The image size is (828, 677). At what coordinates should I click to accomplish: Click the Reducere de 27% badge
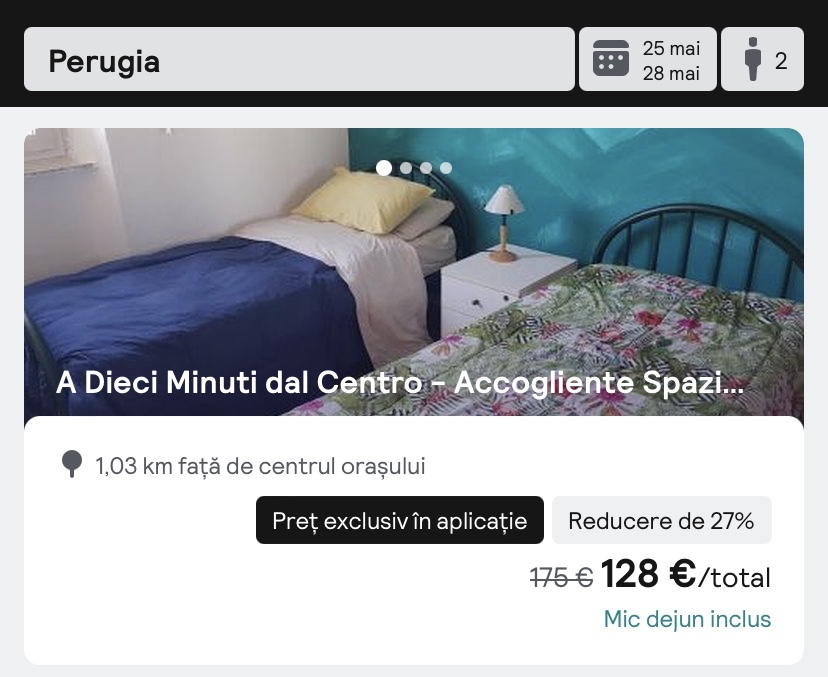662,520
